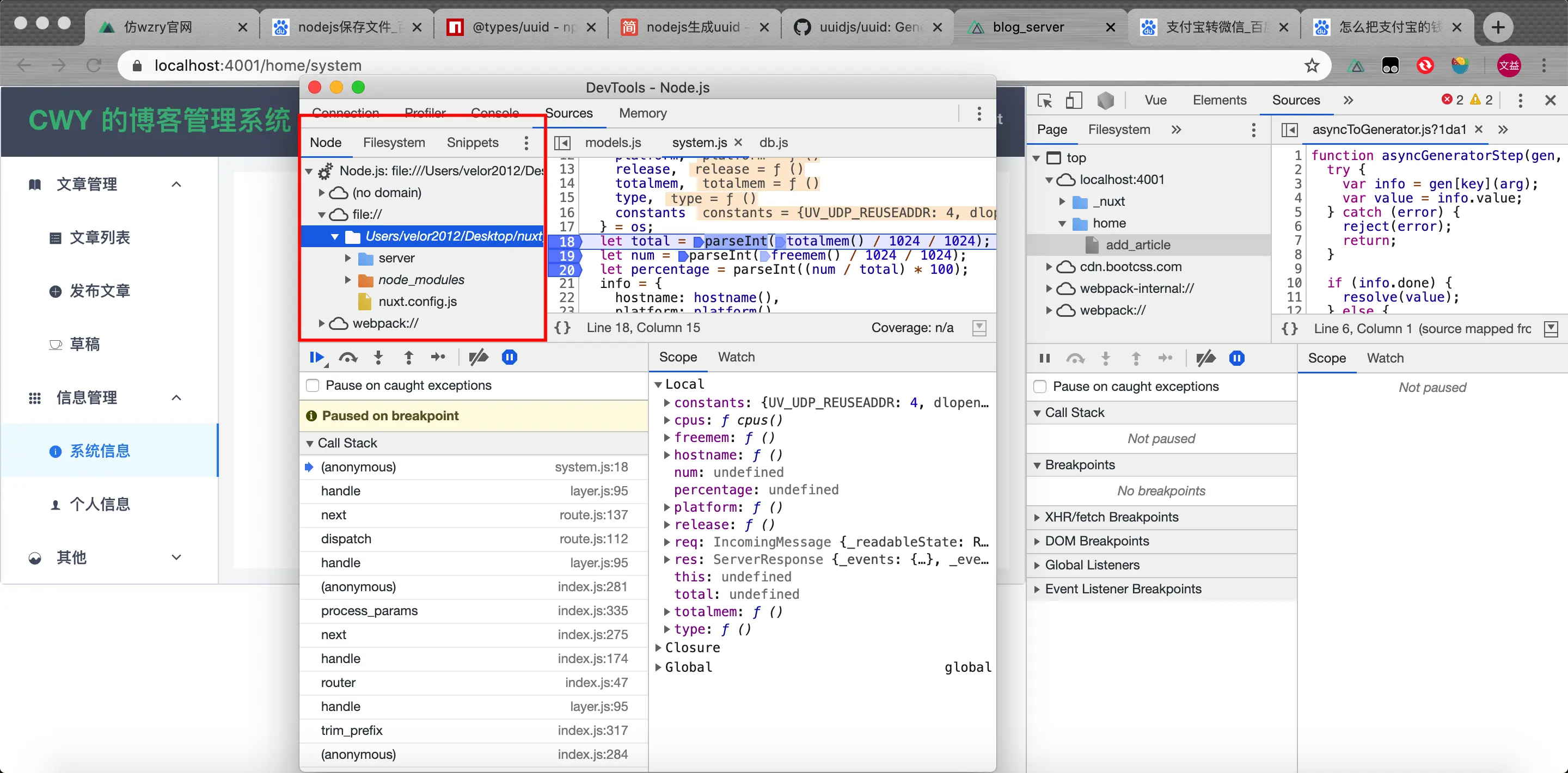Click Step into next function call
This screenshot has height=773, width=1568.
[378, 357]
